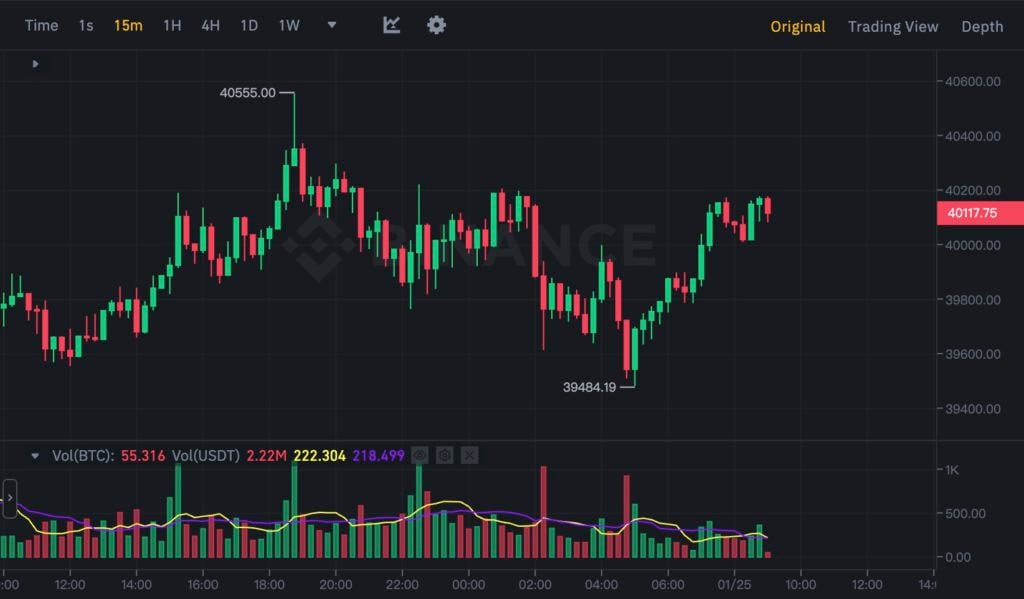Choose the 4H interval
The image size is (1024, 599).
pos(210,26)
